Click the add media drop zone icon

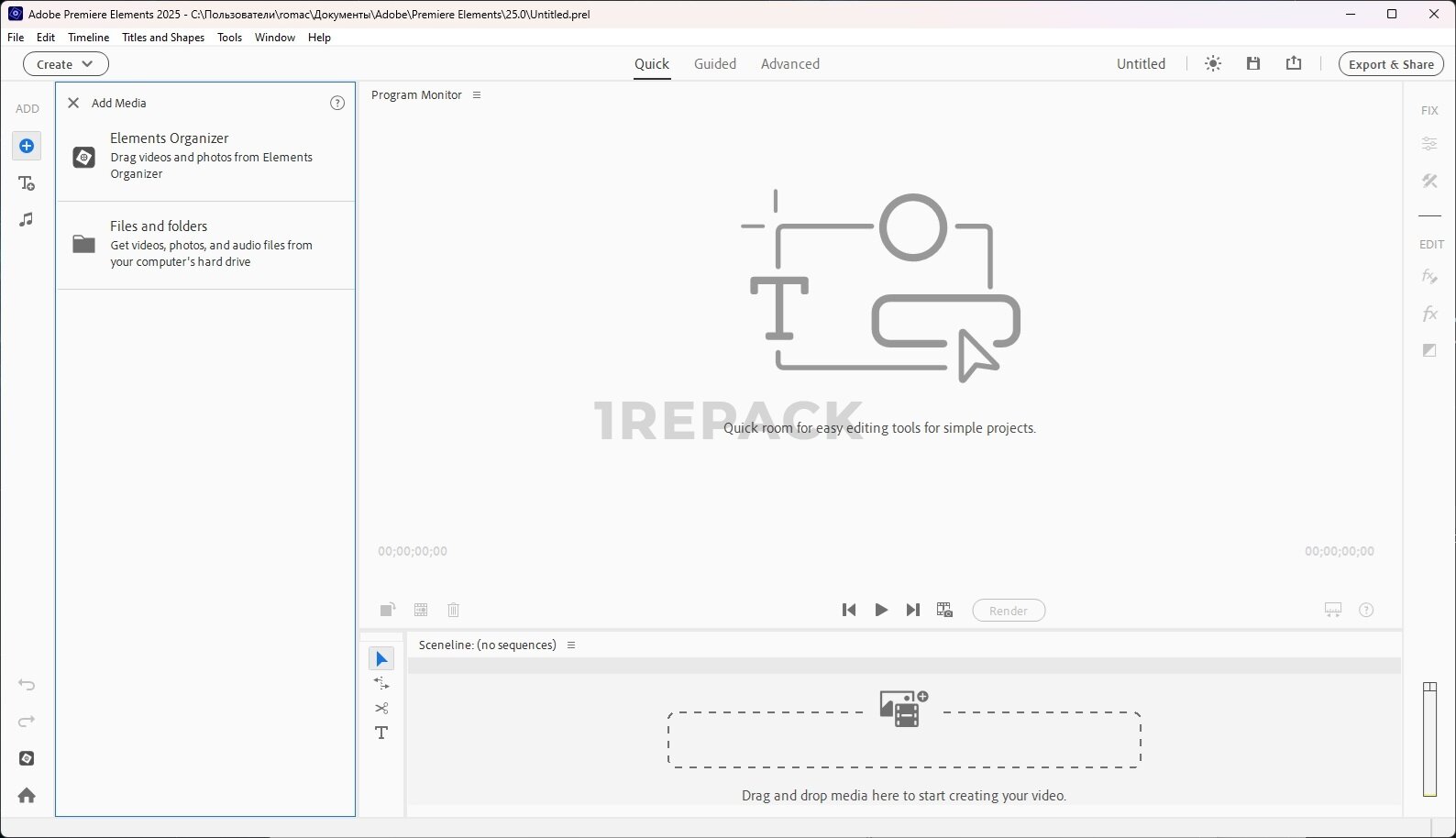[904, 709]
